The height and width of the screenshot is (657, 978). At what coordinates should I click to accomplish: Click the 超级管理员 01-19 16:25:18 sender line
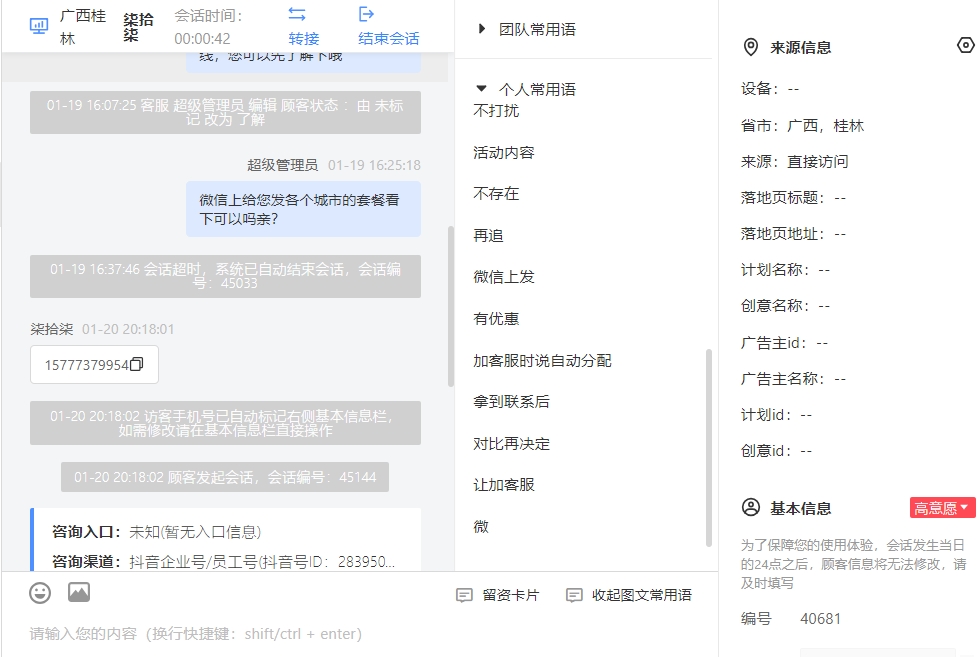click(334, 165)
